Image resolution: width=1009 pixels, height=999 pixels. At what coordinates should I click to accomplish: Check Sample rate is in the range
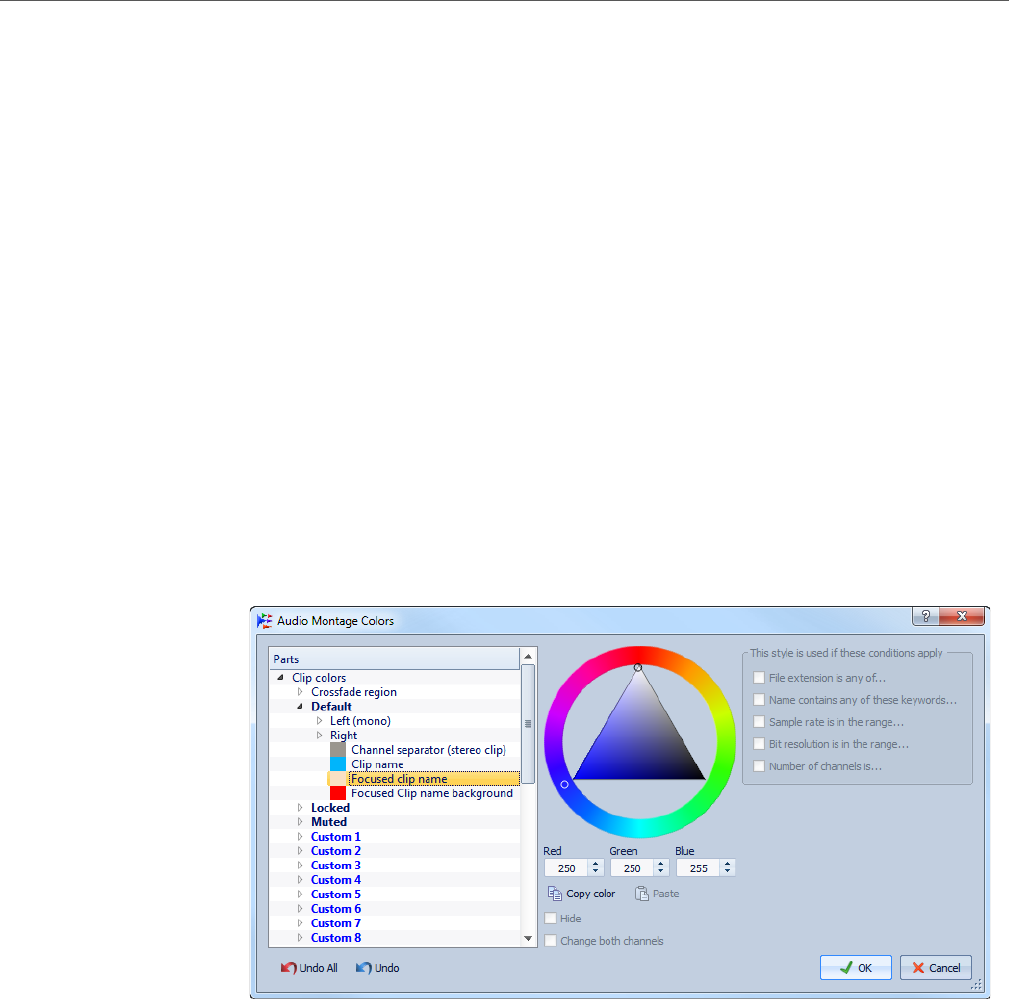(759, 722)
